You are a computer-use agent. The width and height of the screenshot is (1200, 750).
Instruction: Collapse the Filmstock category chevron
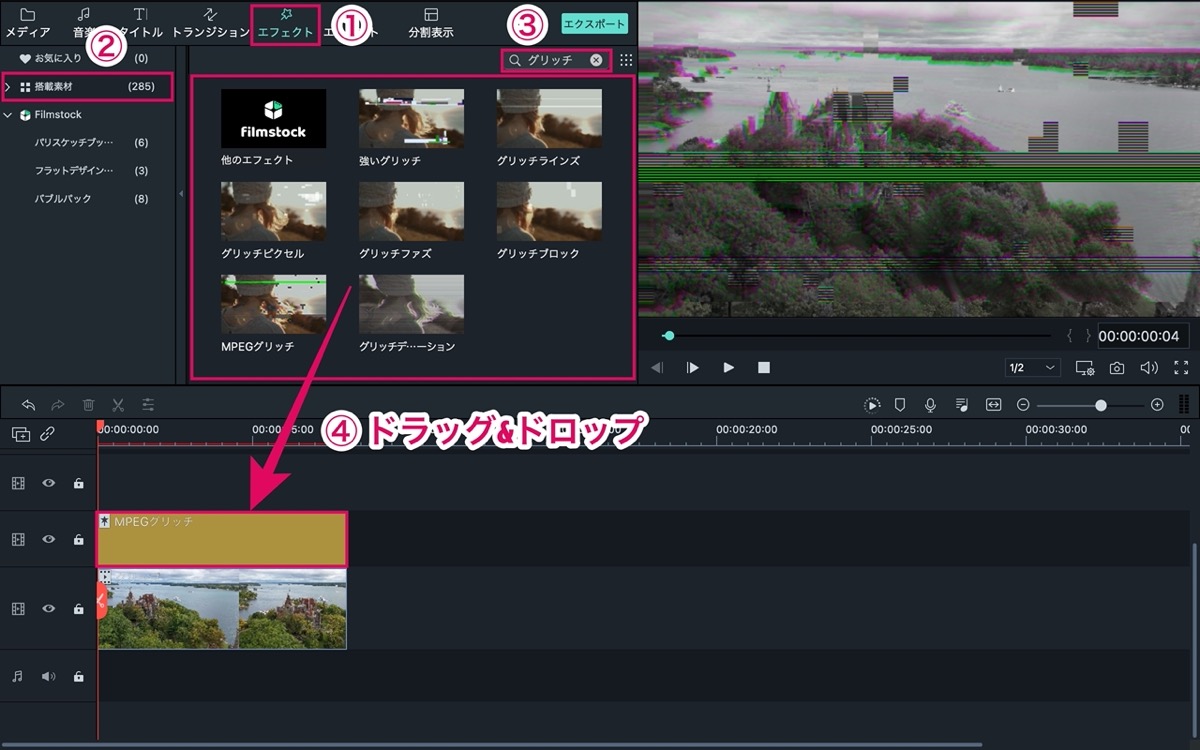tap(8, 115)
